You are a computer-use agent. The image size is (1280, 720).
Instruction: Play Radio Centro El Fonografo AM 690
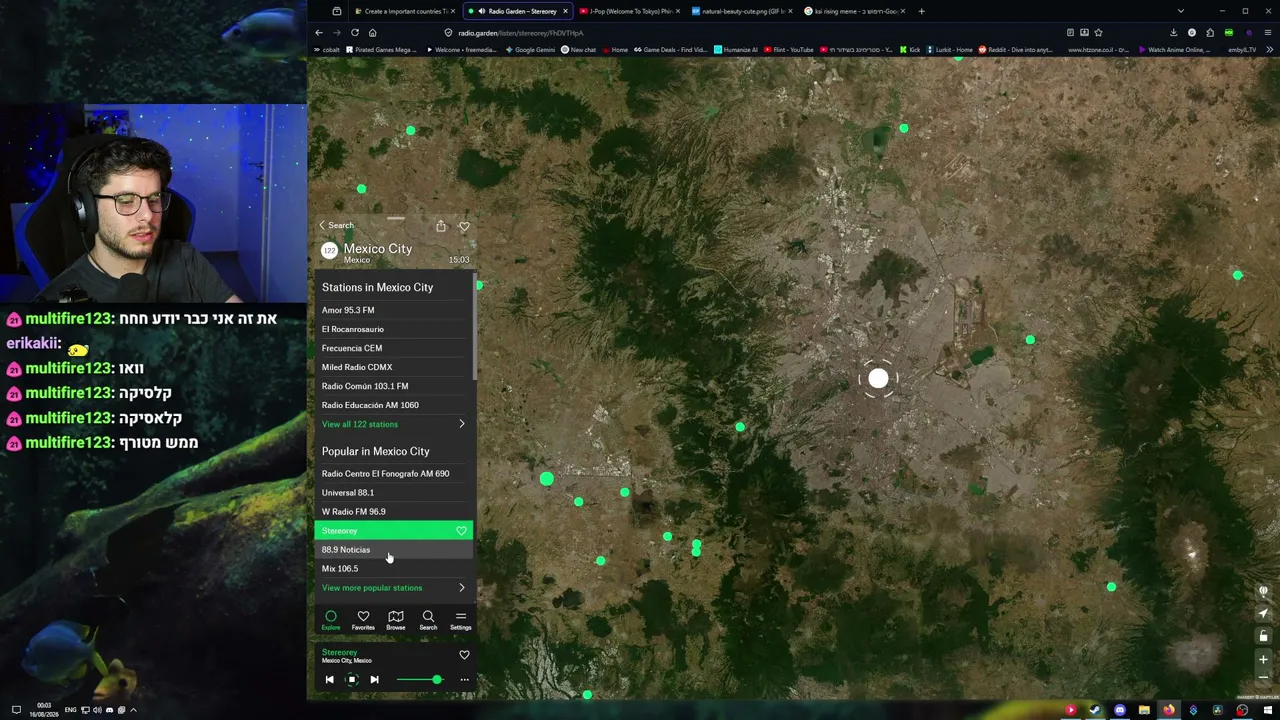pos(394,474)
